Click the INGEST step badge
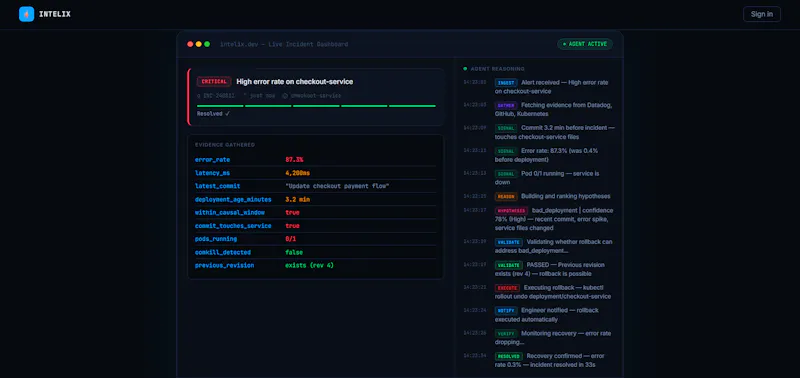The height and width of the screenshot is (378, 800). click(506, 83)
